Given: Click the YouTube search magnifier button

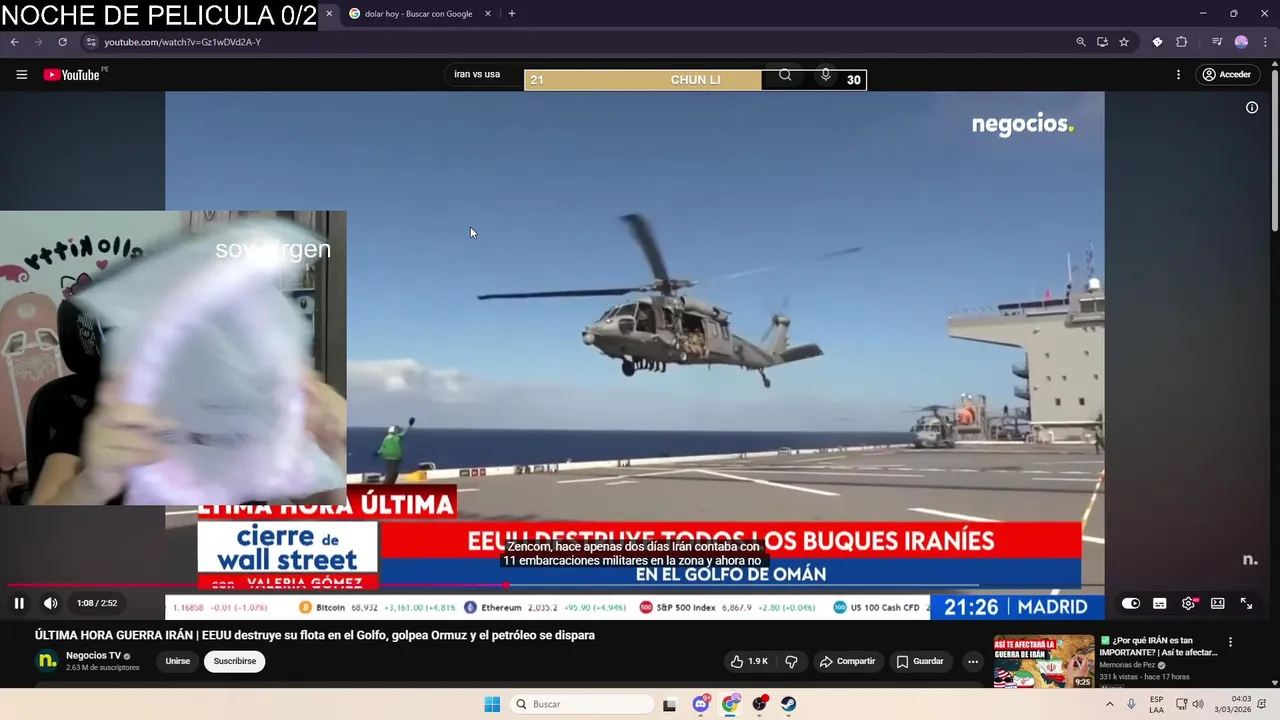Looking at the screenshot, I should pyautogui.click(x=785, y=74).
